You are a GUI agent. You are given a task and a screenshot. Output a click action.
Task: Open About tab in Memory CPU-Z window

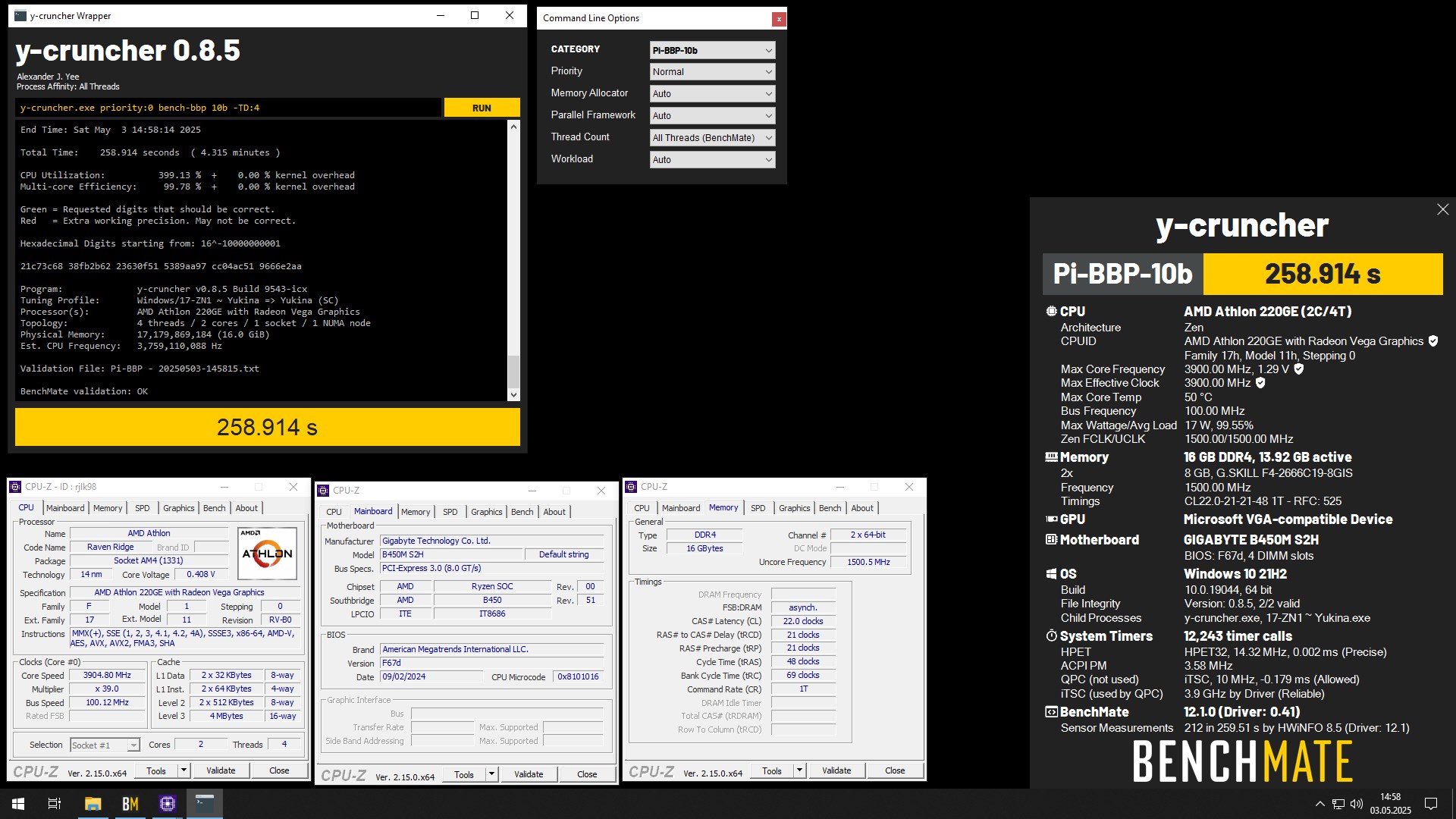(x=862, y=508)
